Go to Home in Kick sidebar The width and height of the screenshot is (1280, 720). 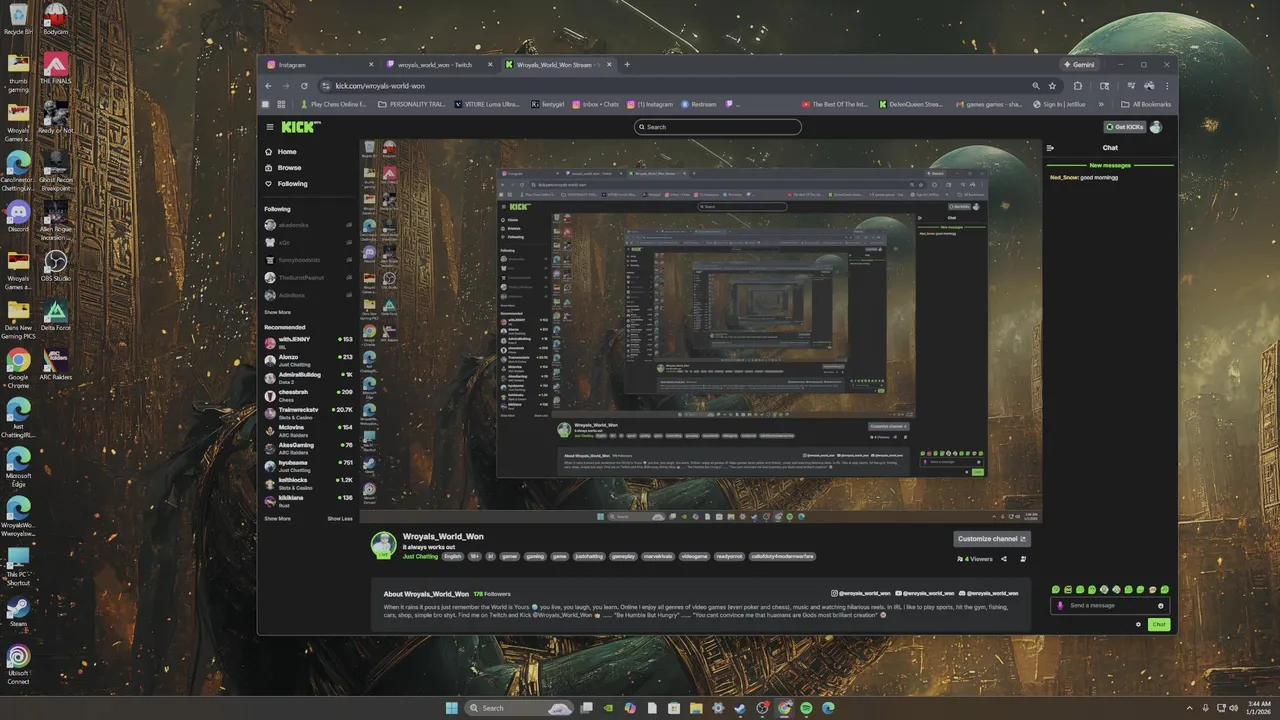pyautogui.click(x=287, y=152)
